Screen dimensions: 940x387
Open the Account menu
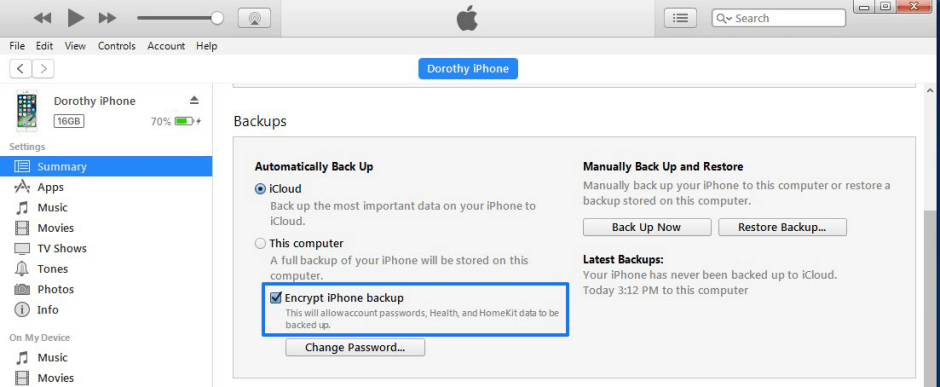coord(166,46)
